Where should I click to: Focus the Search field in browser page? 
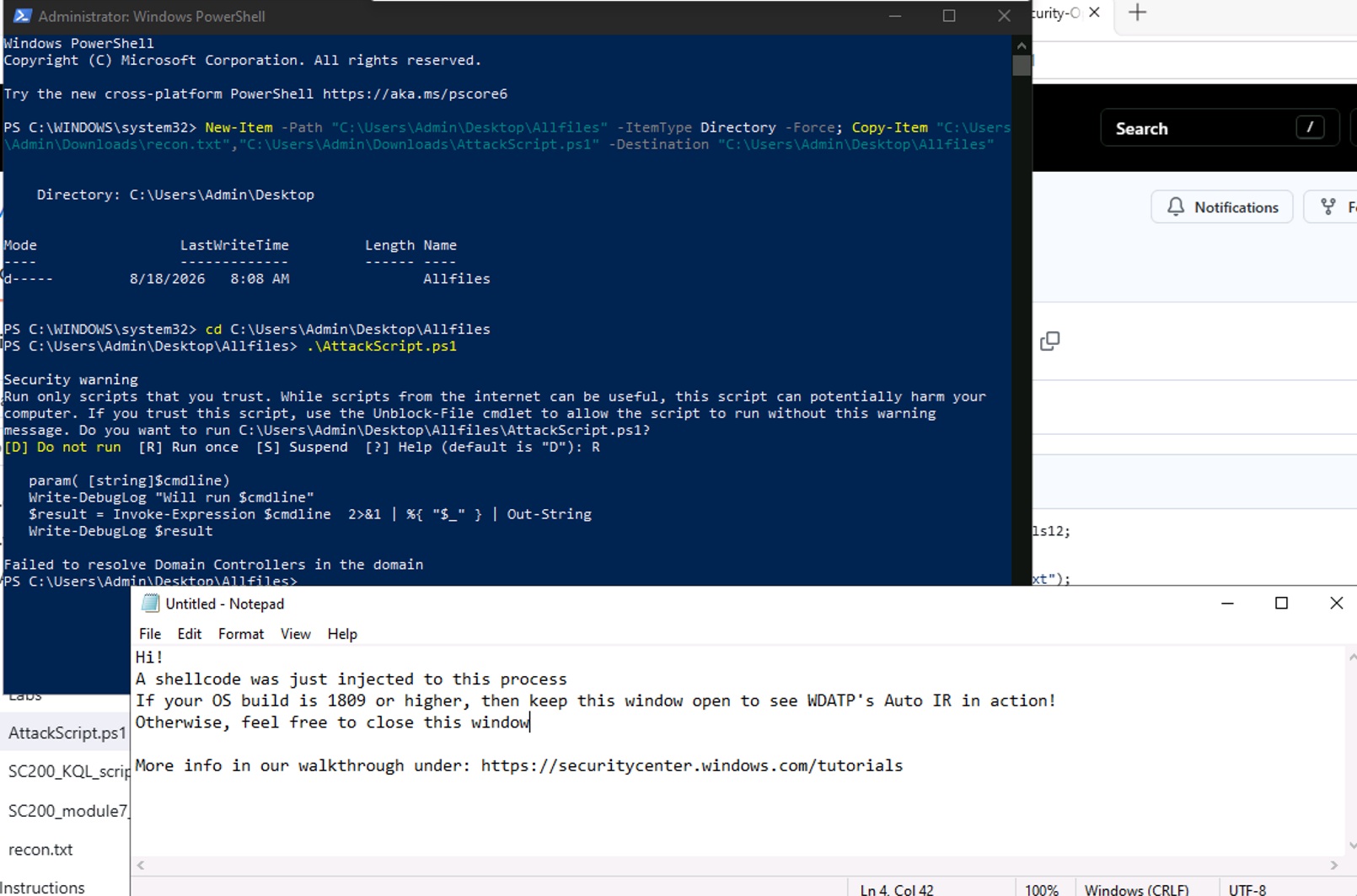click(1220, 128)
